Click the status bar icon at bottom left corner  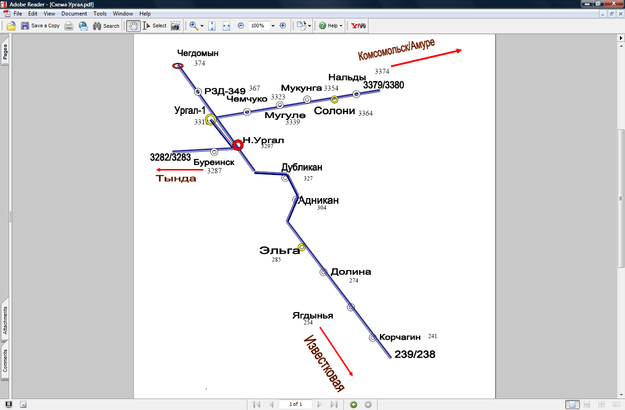point(8,405)
